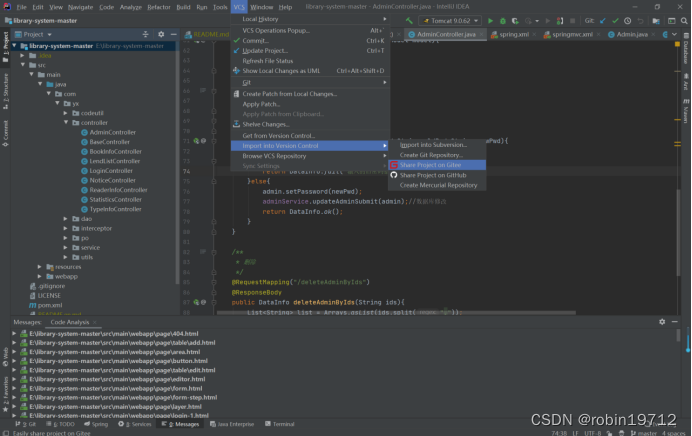Open the Maven sidebar tool window

(x=686, y=111)
